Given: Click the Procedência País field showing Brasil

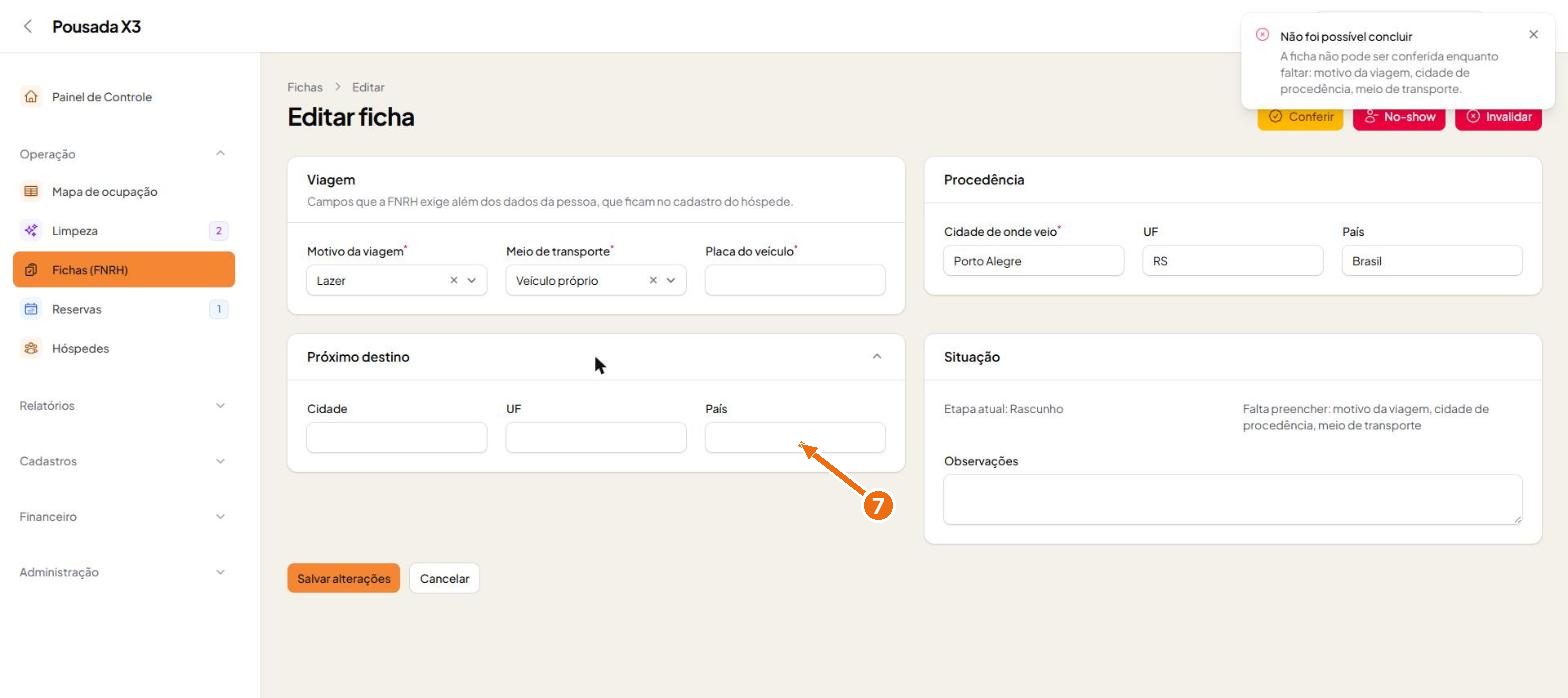Looking at the screenshot, I should [1432, 261].
